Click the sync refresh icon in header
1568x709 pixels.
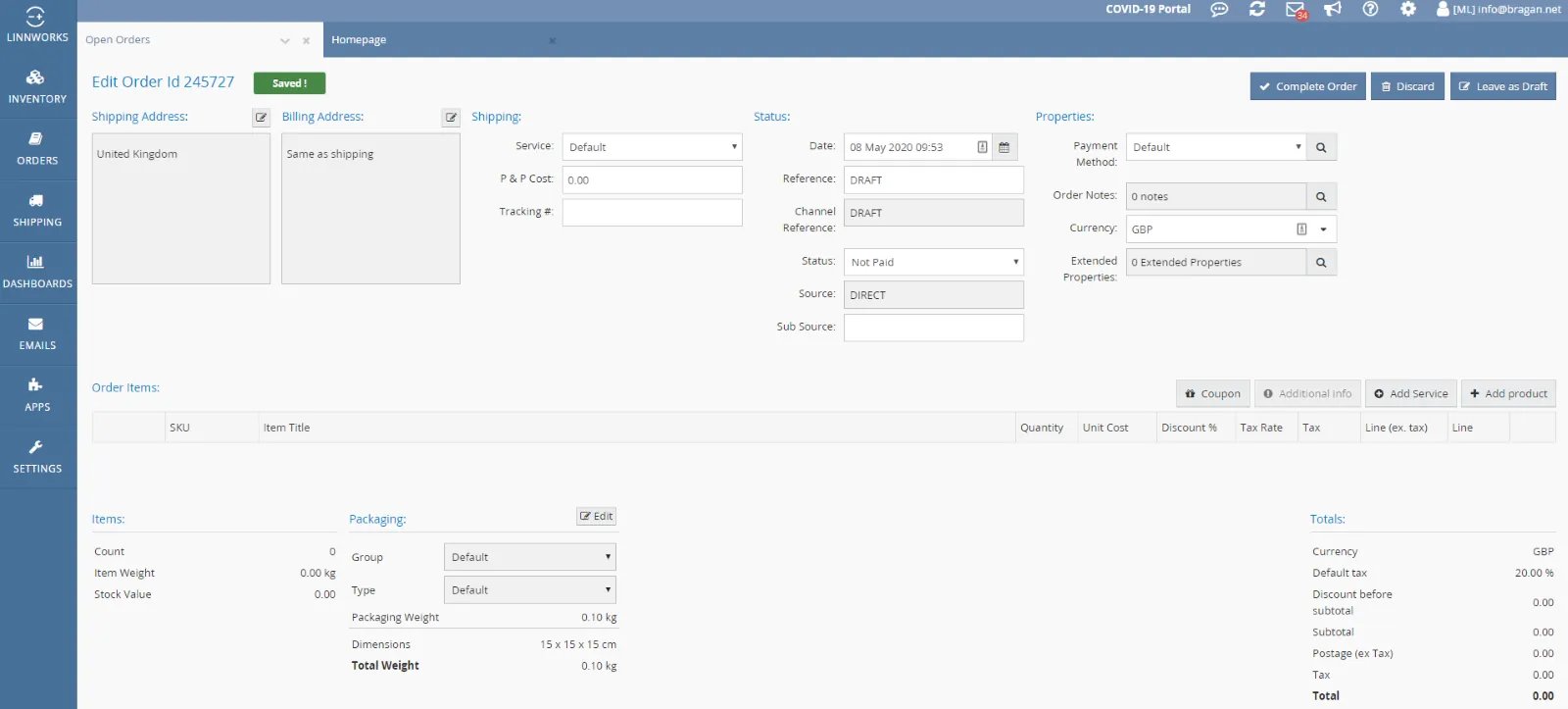click(x=1257, y=9)
